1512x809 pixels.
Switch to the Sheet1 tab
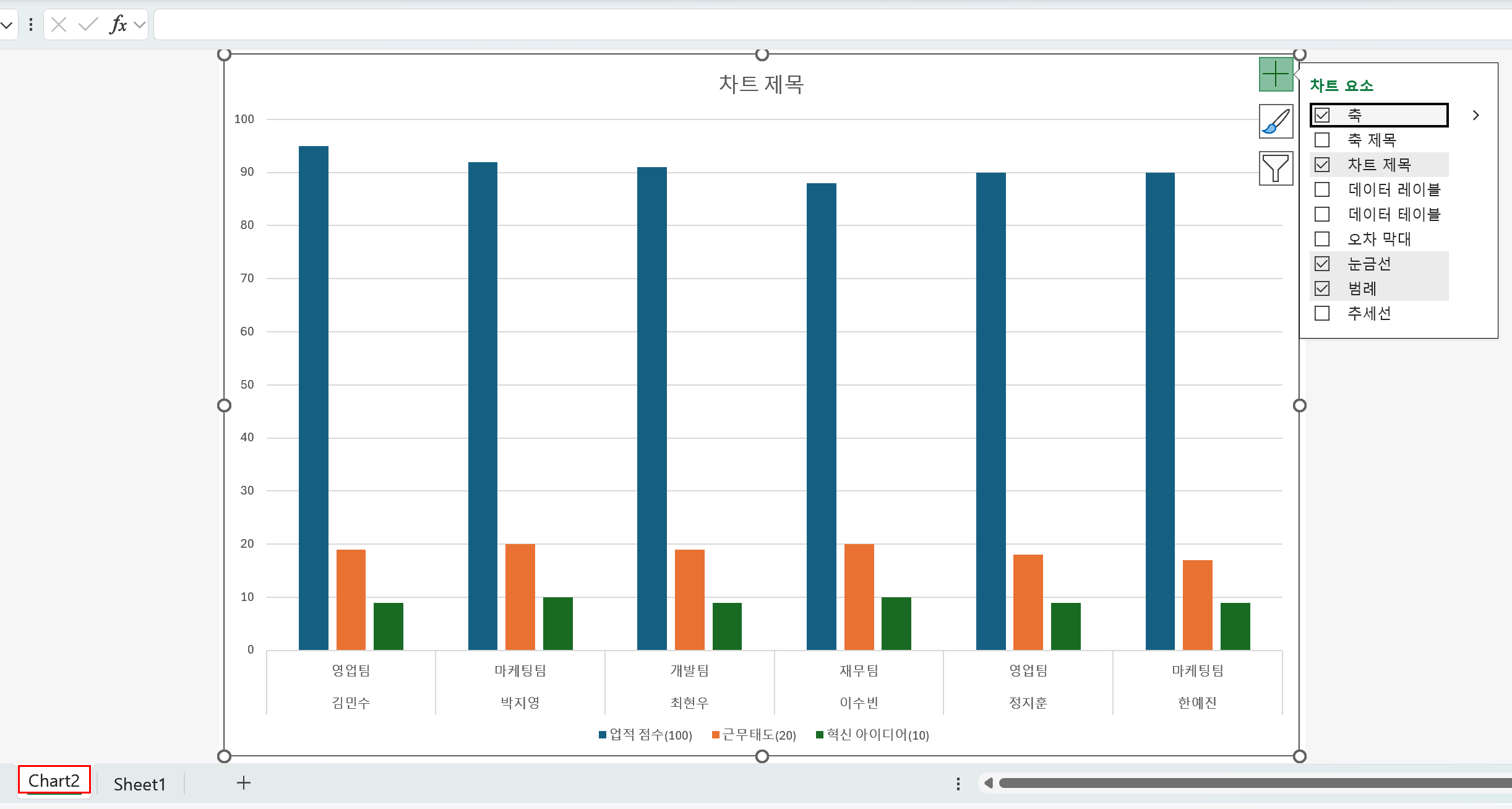pyautogui.click(x=140, y=784)
